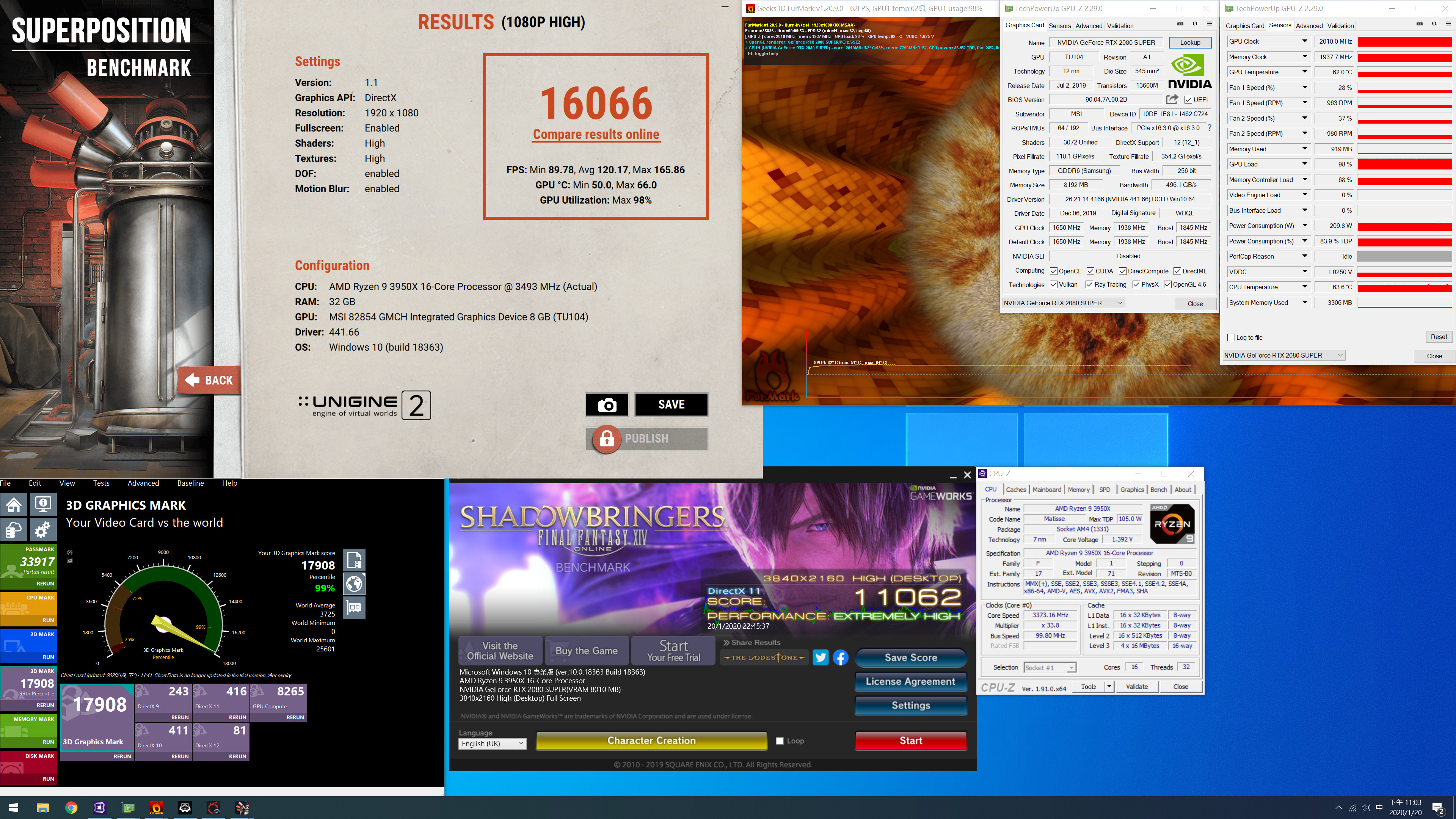The width and height of the screenshot is (1456, 819).
Task: Click GPU Load sensor red graph bar
Action: 1404,165
